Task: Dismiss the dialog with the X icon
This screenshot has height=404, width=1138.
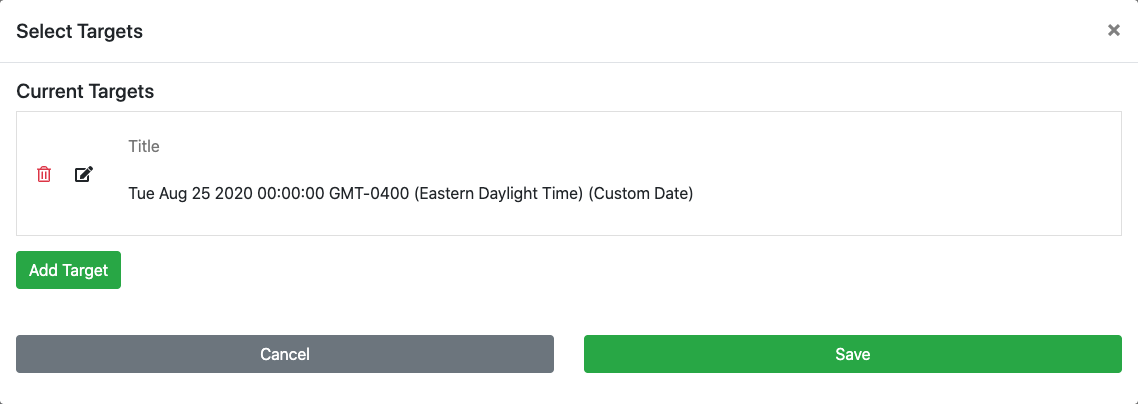Action: coord(1113,31)
